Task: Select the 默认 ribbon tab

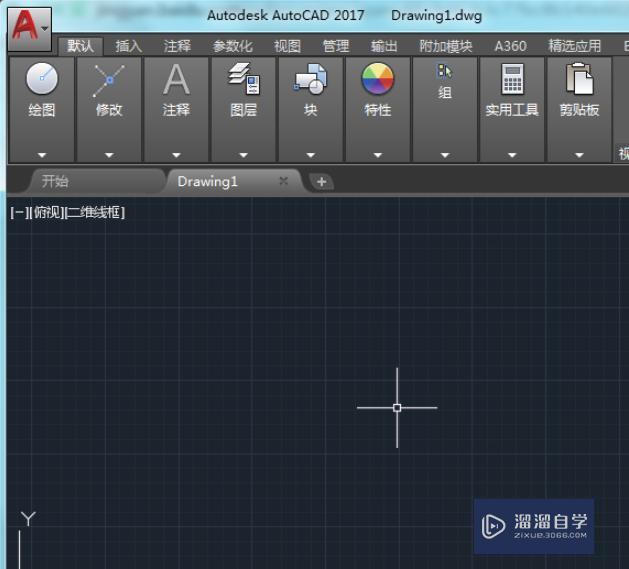Action: pyautogui.click(x=81, y=47)
